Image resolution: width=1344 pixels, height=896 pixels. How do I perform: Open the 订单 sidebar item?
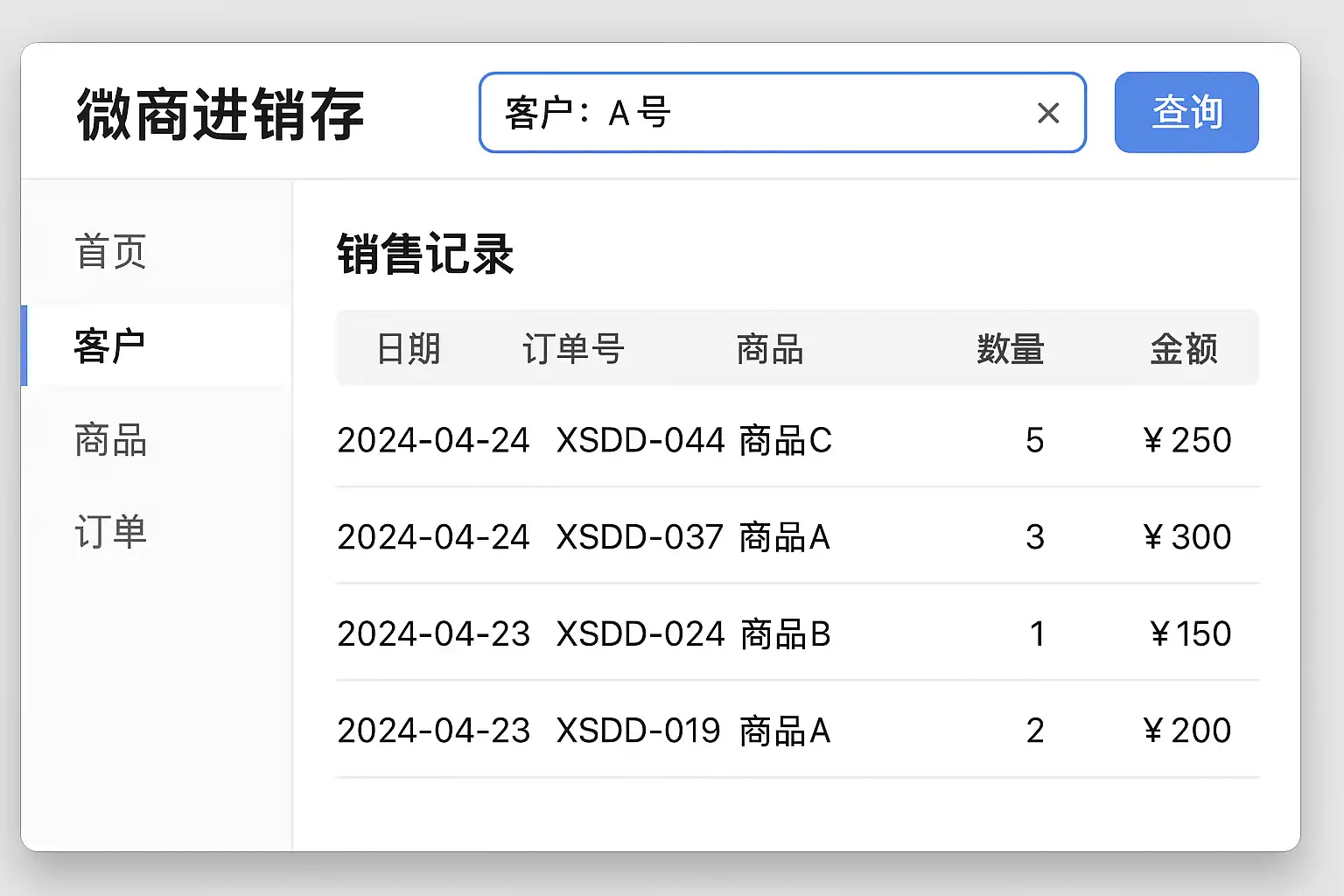pos(111,533)
